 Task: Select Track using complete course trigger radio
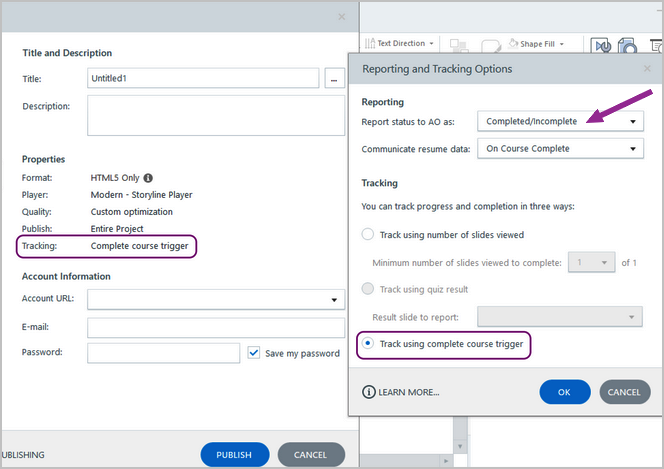pos(368,343)
